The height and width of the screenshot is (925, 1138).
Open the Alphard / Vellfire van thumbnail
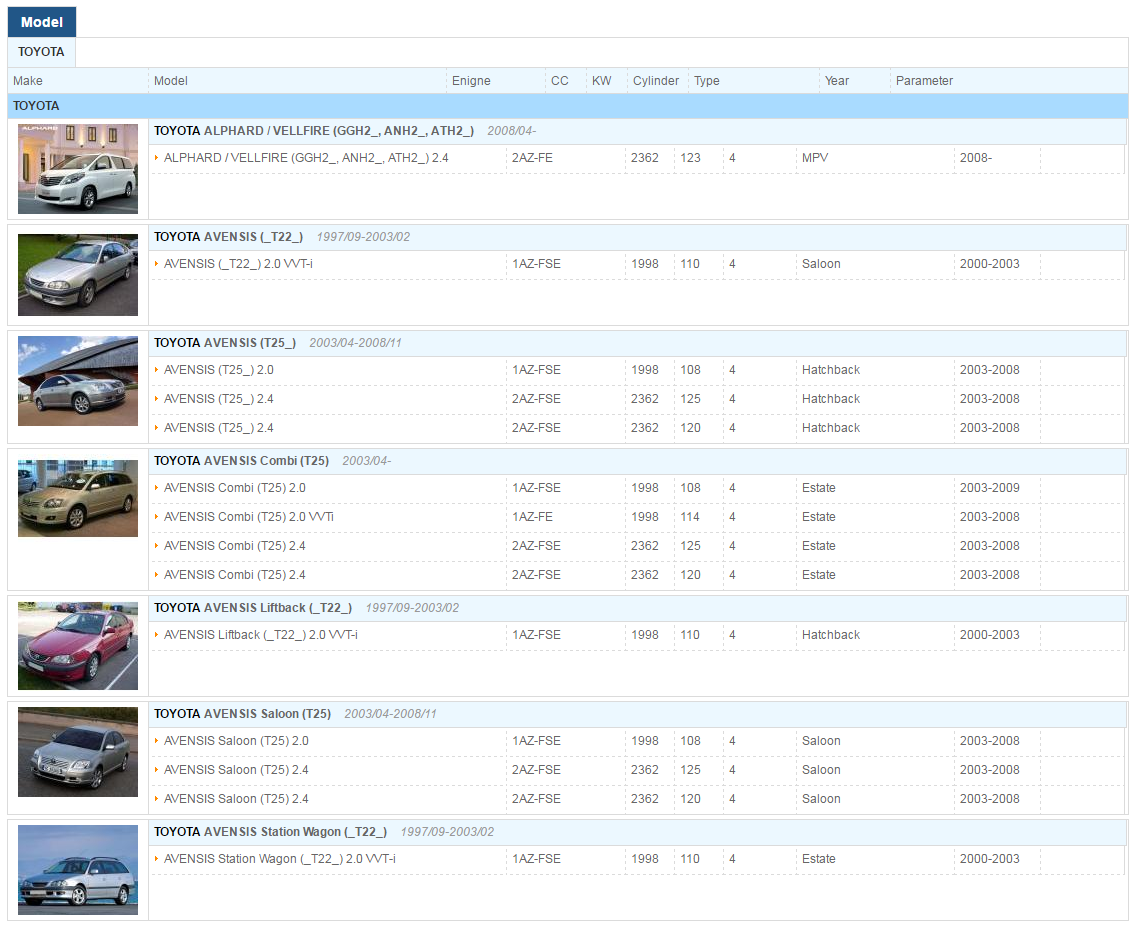tap(78, 168)
